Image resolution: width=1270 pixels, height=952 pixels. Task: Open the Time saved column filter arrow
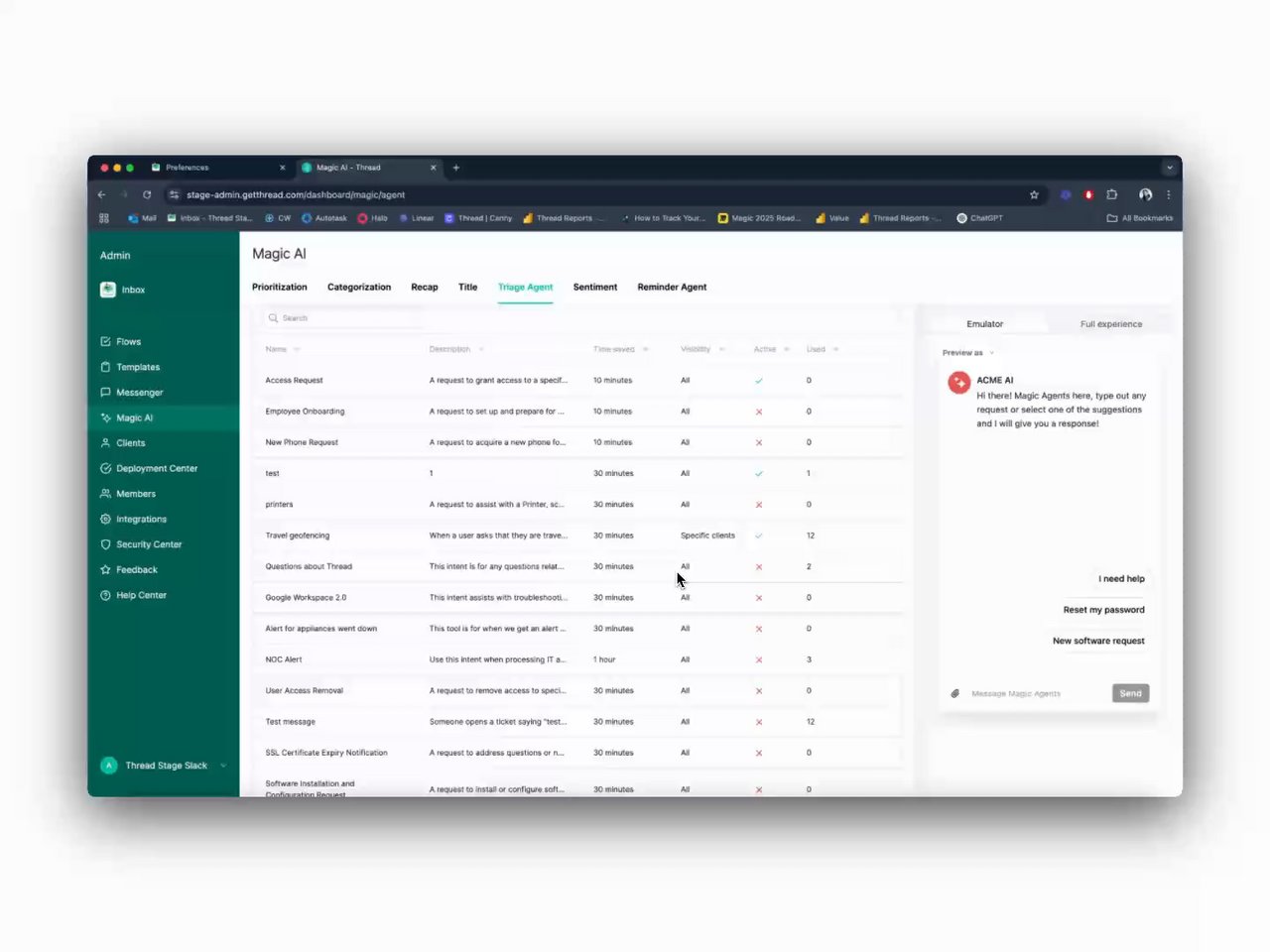(646, 349)
